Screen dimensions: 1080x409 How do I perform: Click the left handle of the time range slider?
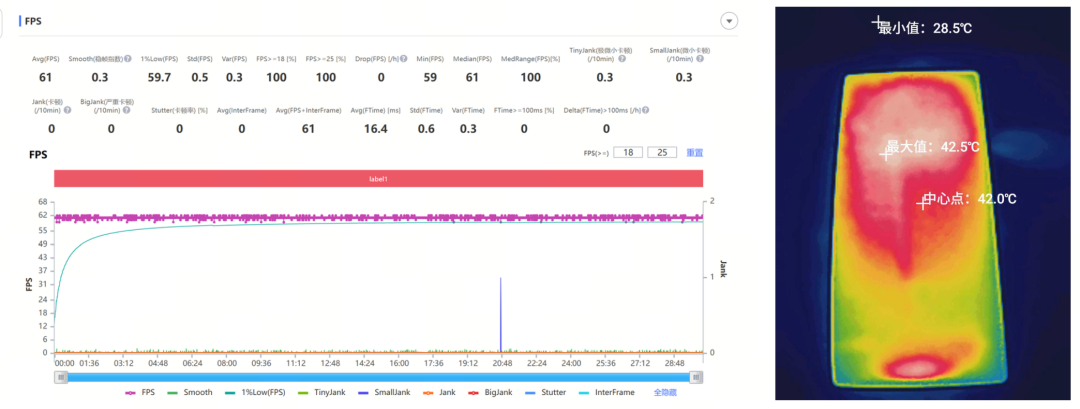(x=61, y=377)
